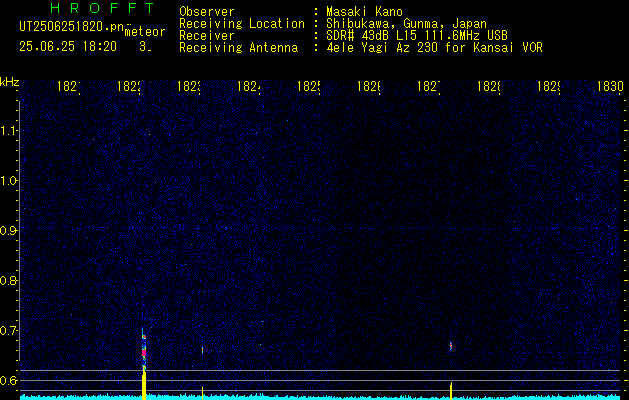Click the 'Receiving Antenna' label
The width and height of the screenshot is (629, 400).
238,48
